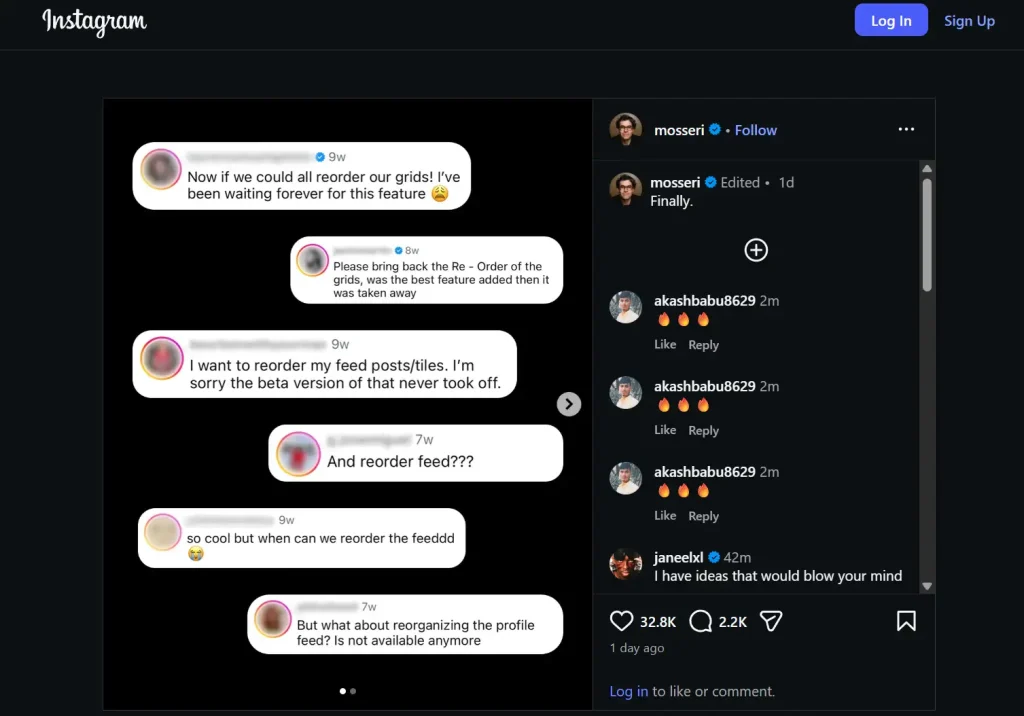Open the three-dot more options menu
This screenshot has height=716, width=1024.
906,129
